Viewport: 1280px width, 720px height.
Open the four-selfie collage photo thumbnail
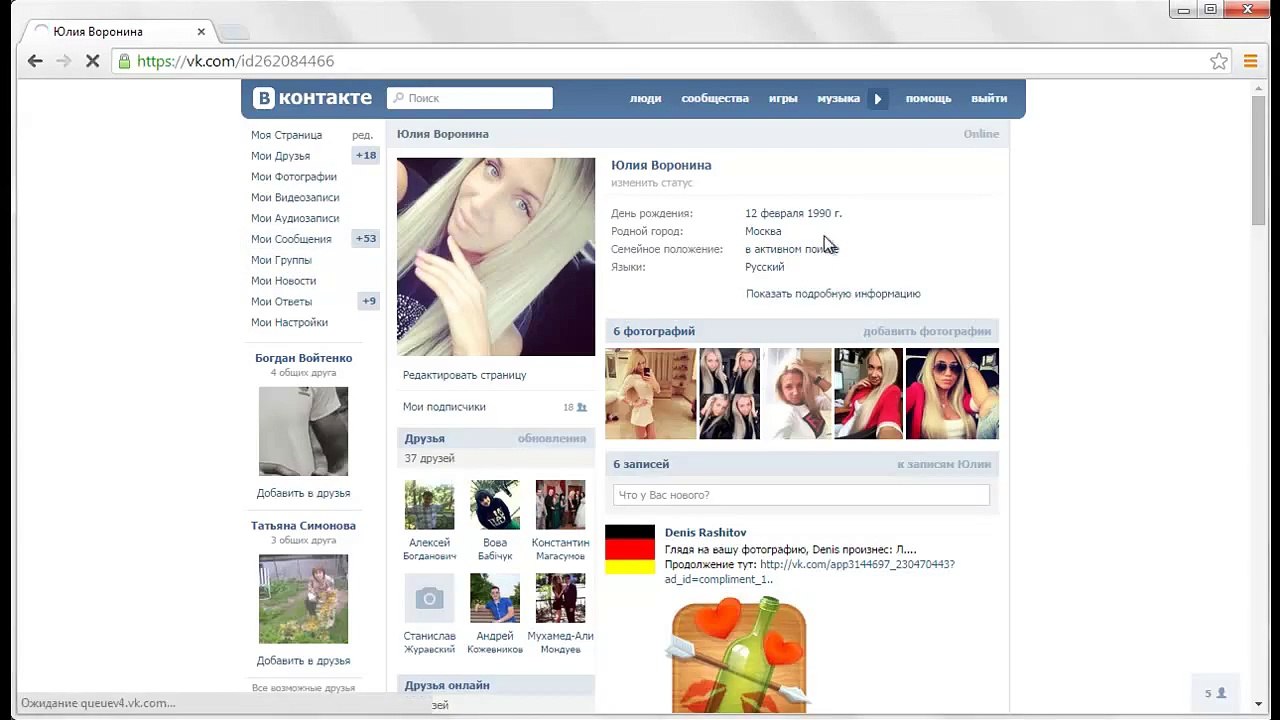[x=729, y=393]
